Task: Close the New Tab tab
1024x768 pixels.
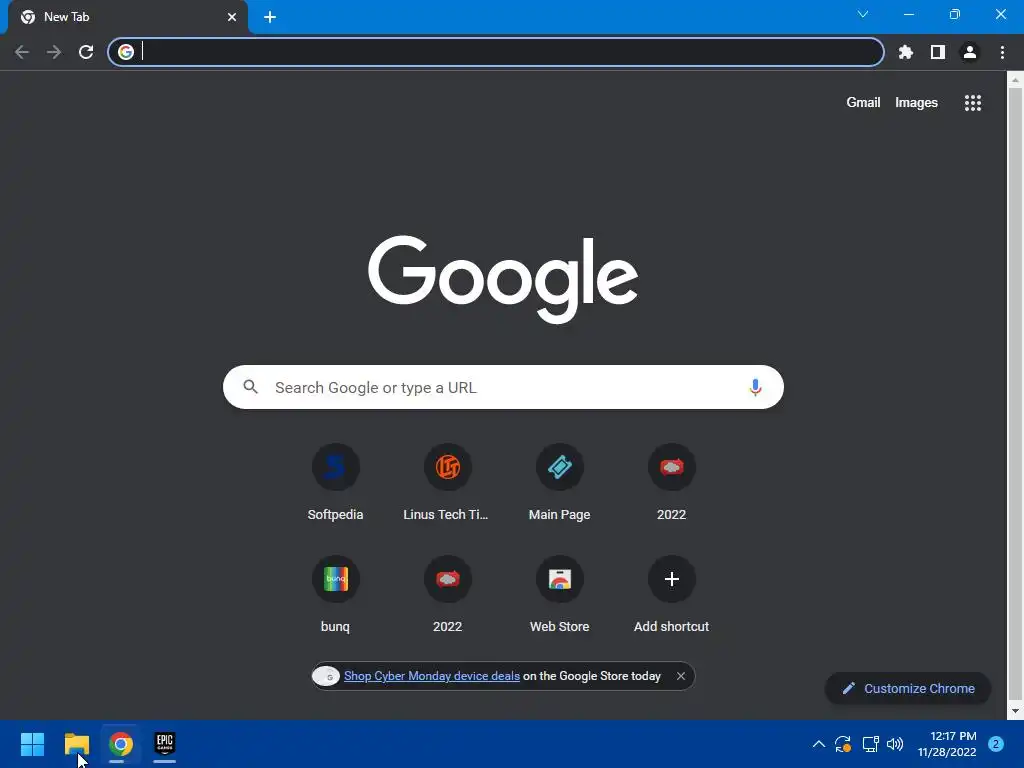Action: 232,17
